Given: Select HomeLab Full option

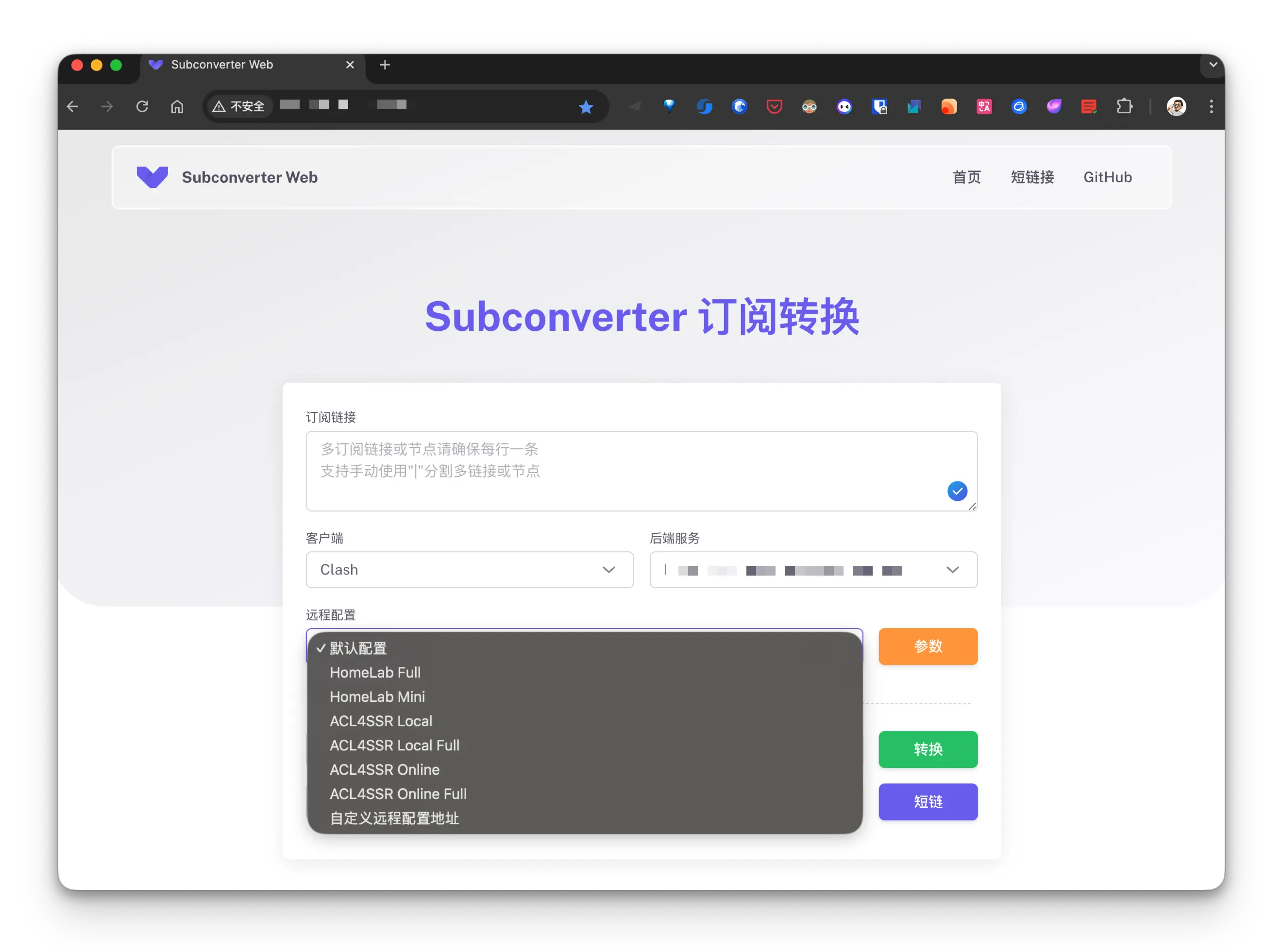Looking at the screenshot, I should (x=375, y=673).
